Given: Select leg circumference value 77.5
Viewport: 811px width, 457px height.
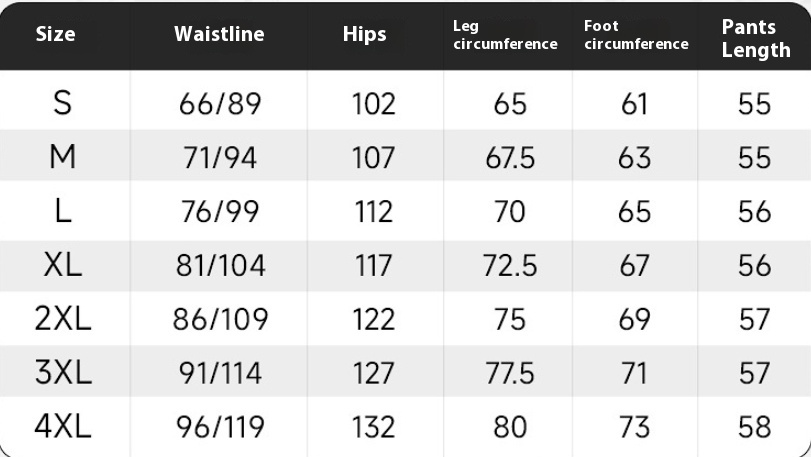Looking at the screenshot, I should coord(509,373).
